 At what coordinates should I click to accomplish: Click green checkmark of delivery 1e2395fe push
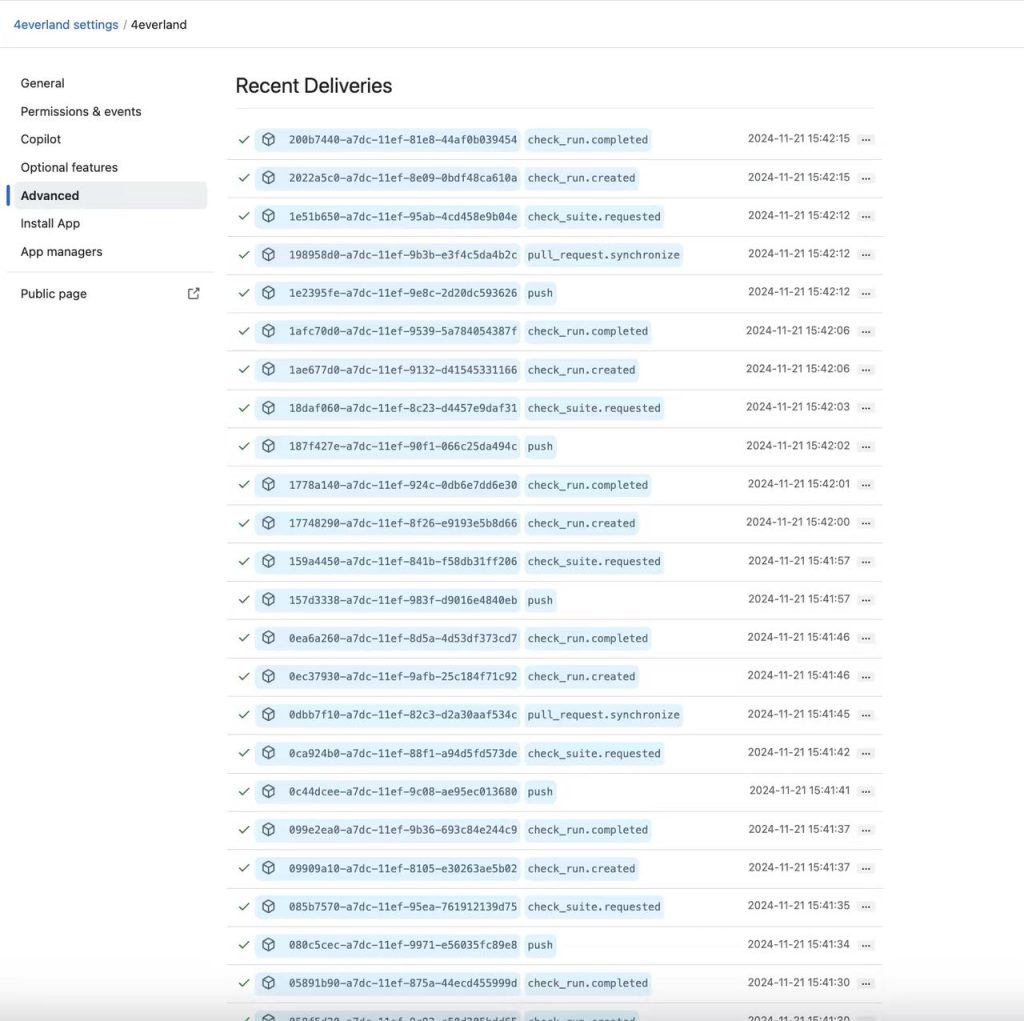[x=244, y=293]
